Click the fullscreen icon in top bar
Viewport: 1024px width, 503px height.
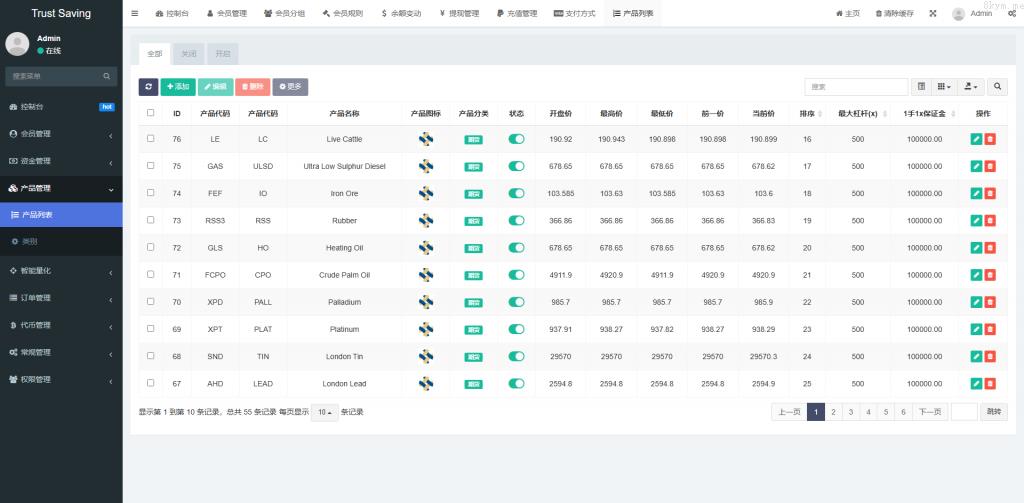pos(933,14)
